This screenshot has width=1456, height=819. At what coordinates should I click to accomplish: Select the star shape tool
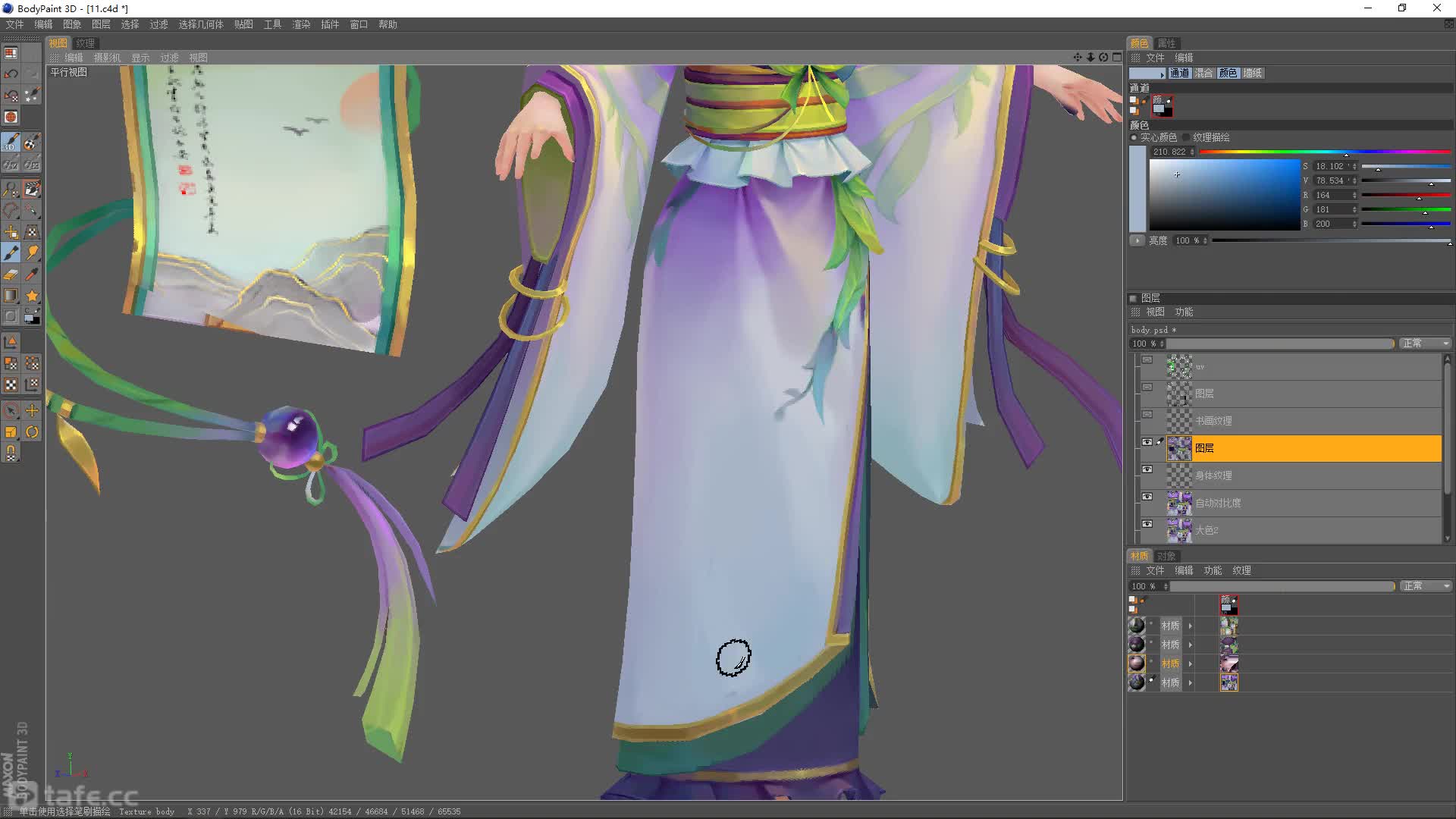tap(32, 296)
